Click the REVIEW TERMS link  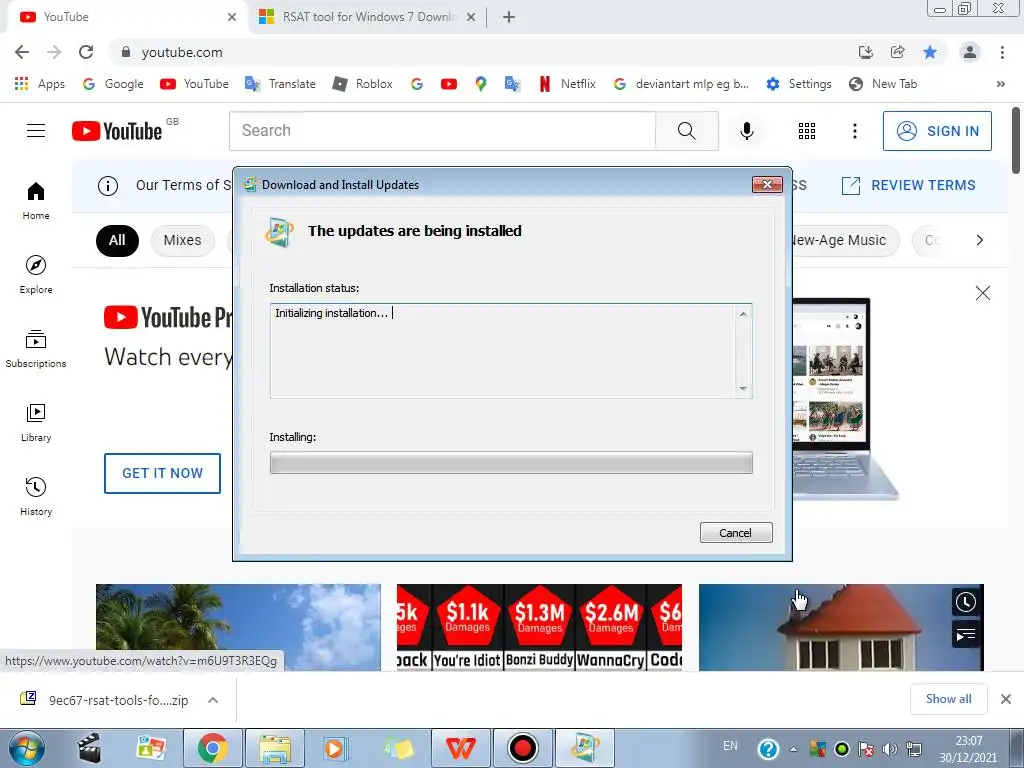(x=908, y=185)
